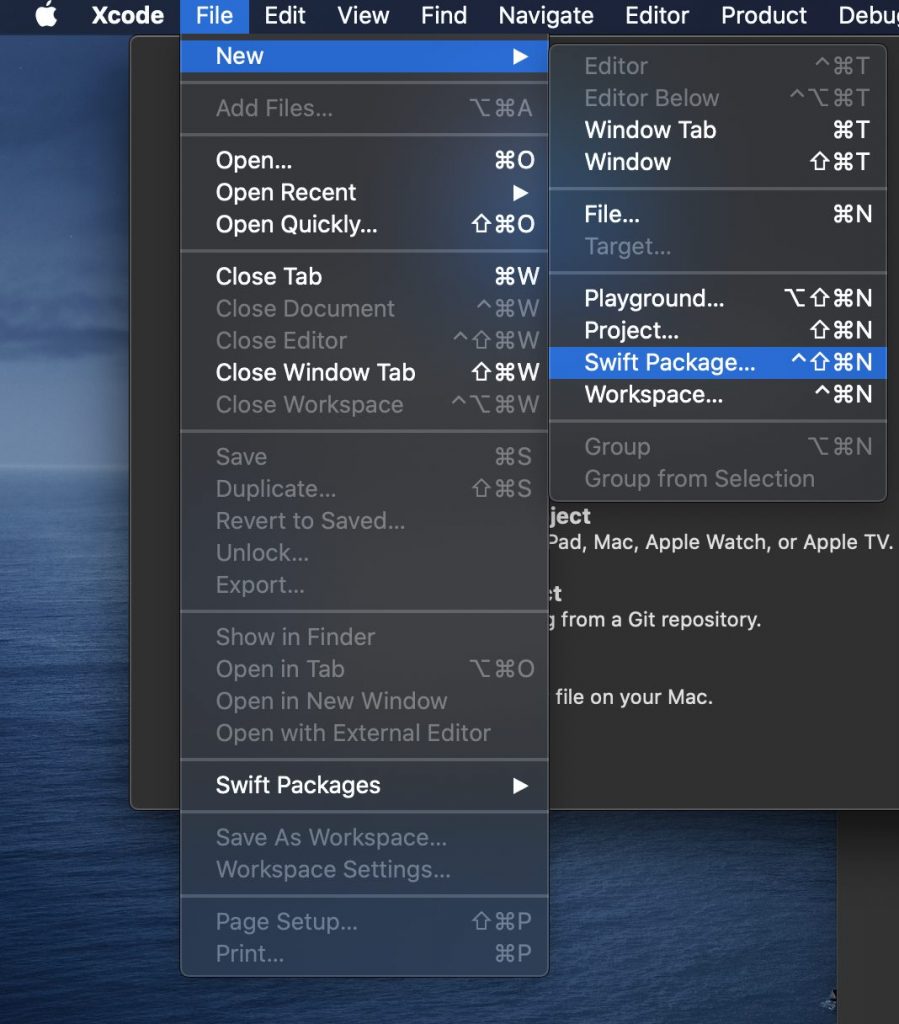899x1024 pixels.
Task: Open the Navigate menu
Action: click(x=545, y=15)
